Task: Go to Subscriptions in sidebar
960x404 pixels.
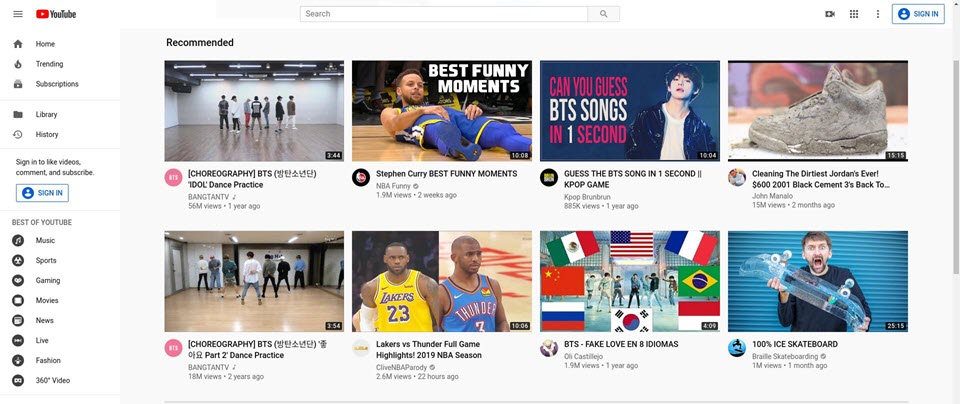Action: pos(60,84)
